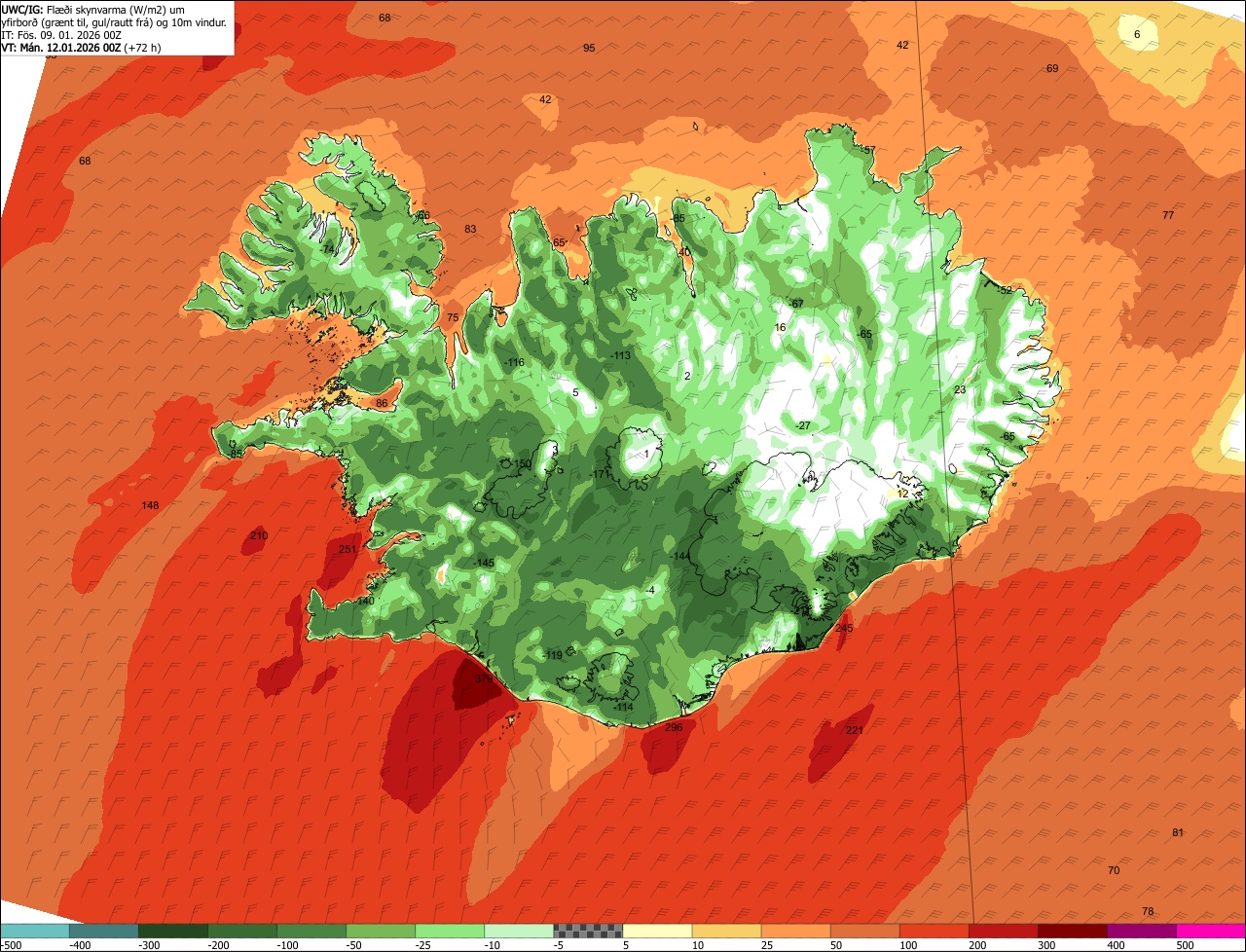This screenshot has width=1246, height=952.
Task: Click the value 148 west of Iceland
Action: (x=150, y=505)
